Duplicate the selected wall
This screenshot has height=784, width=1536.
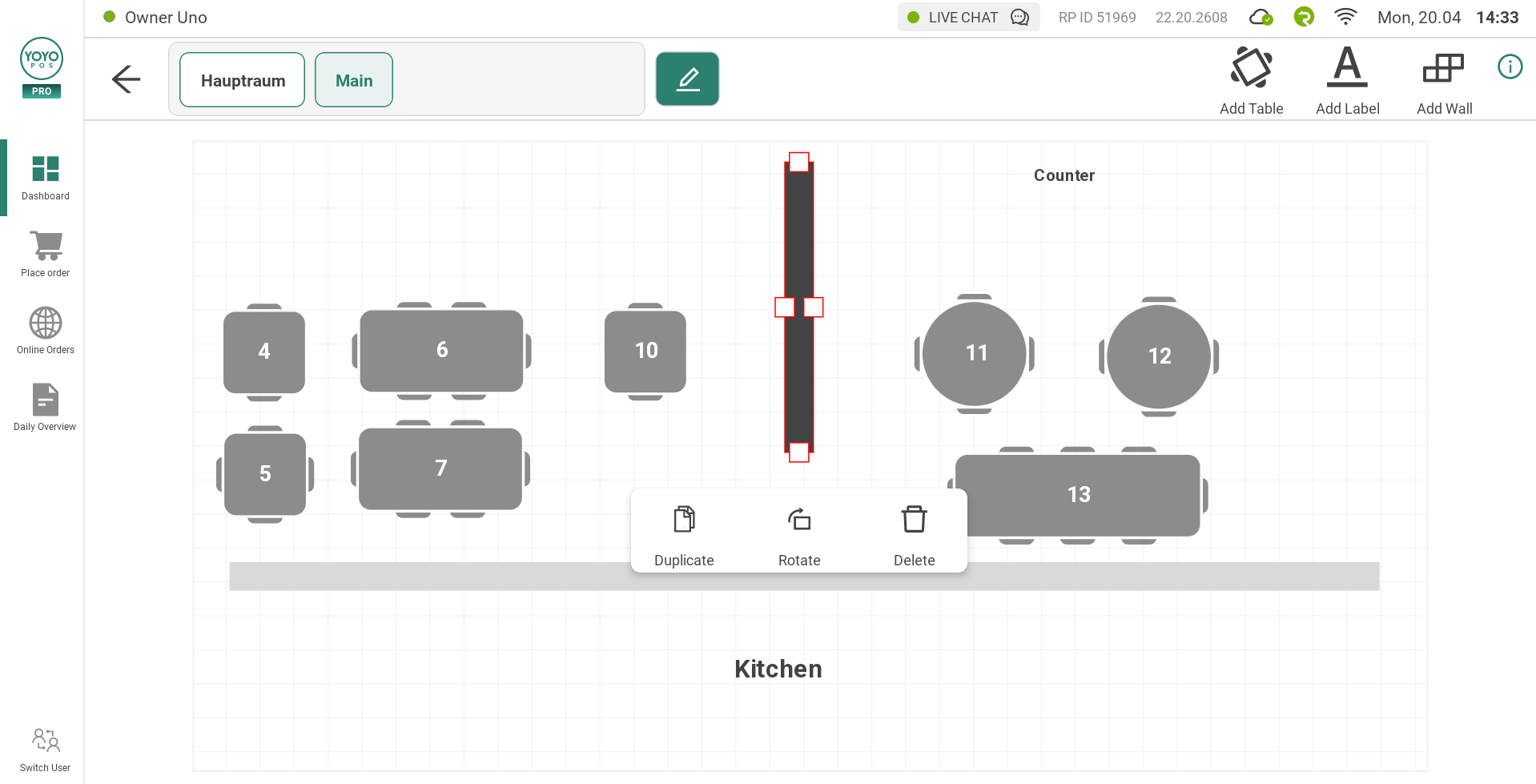(684, 534)
